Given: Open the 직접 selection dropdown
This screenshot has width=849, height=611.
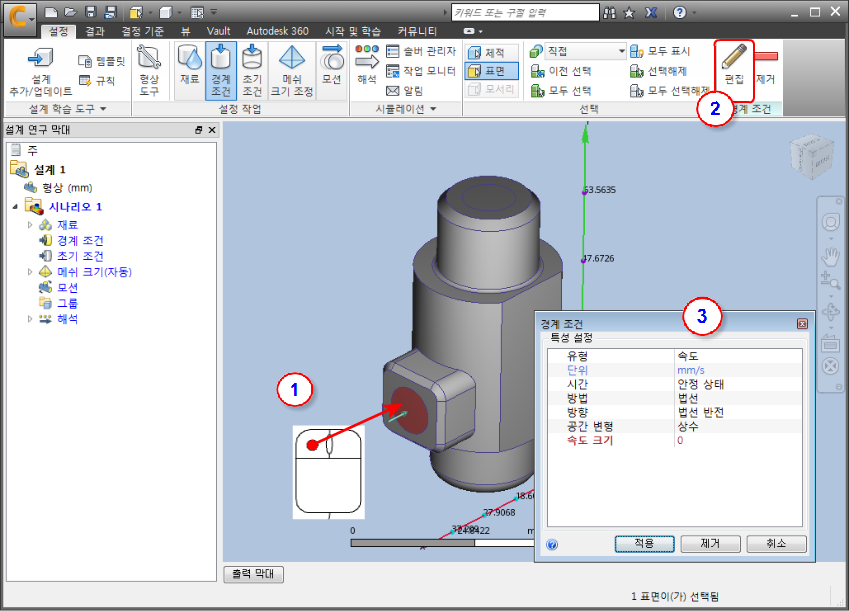Looking at the screenshot, I should [x=585, y=51].
